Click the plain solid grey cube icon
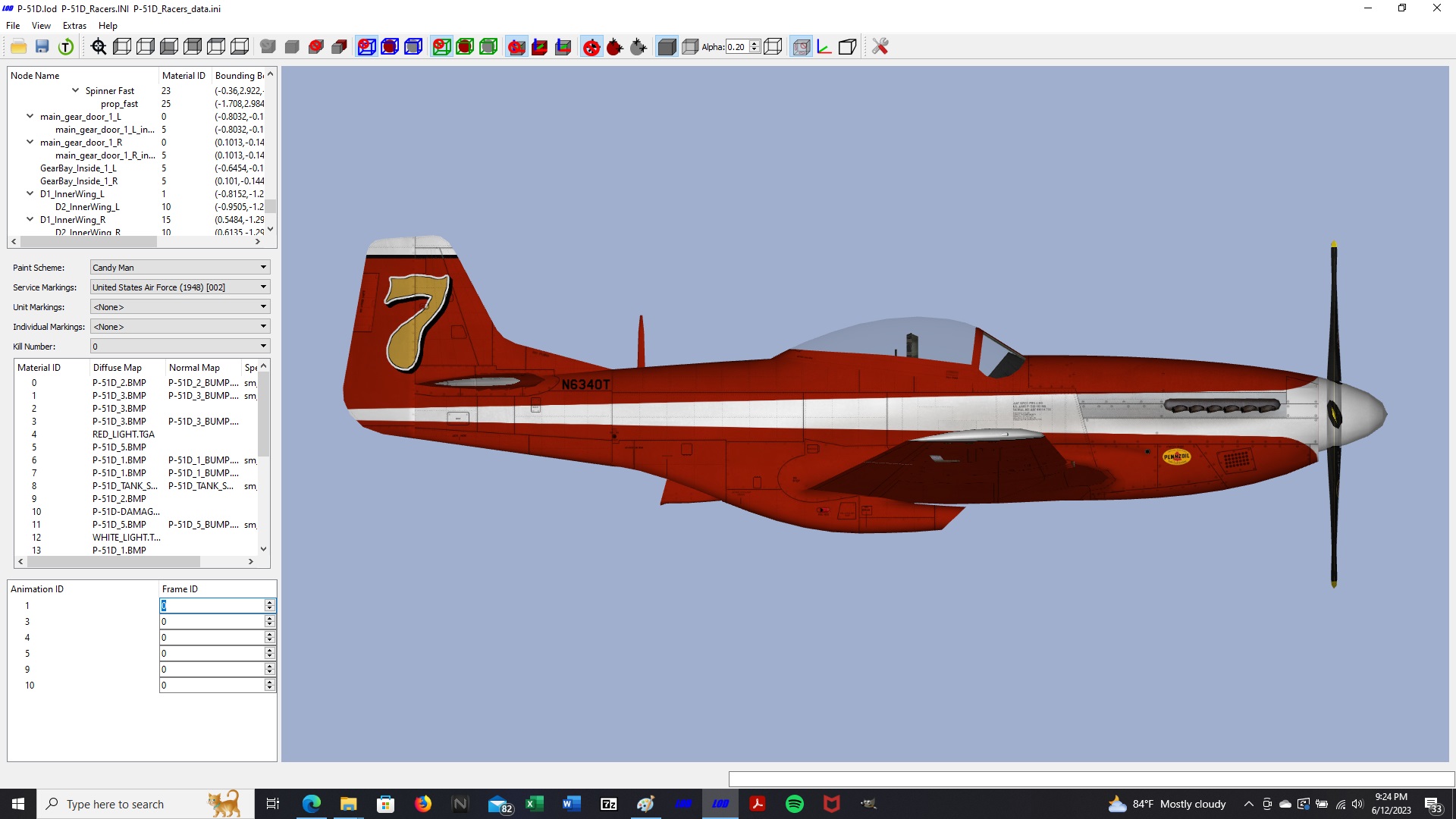 pos(292,47)
